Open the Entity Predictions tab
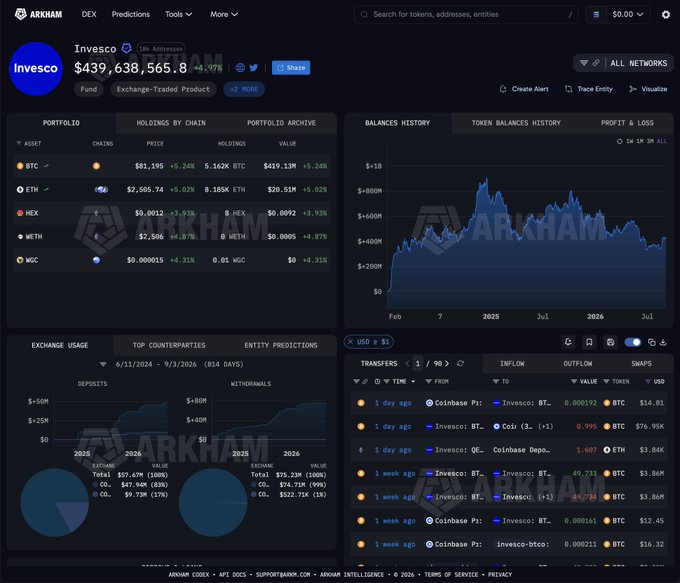 (x=281, y=345)
